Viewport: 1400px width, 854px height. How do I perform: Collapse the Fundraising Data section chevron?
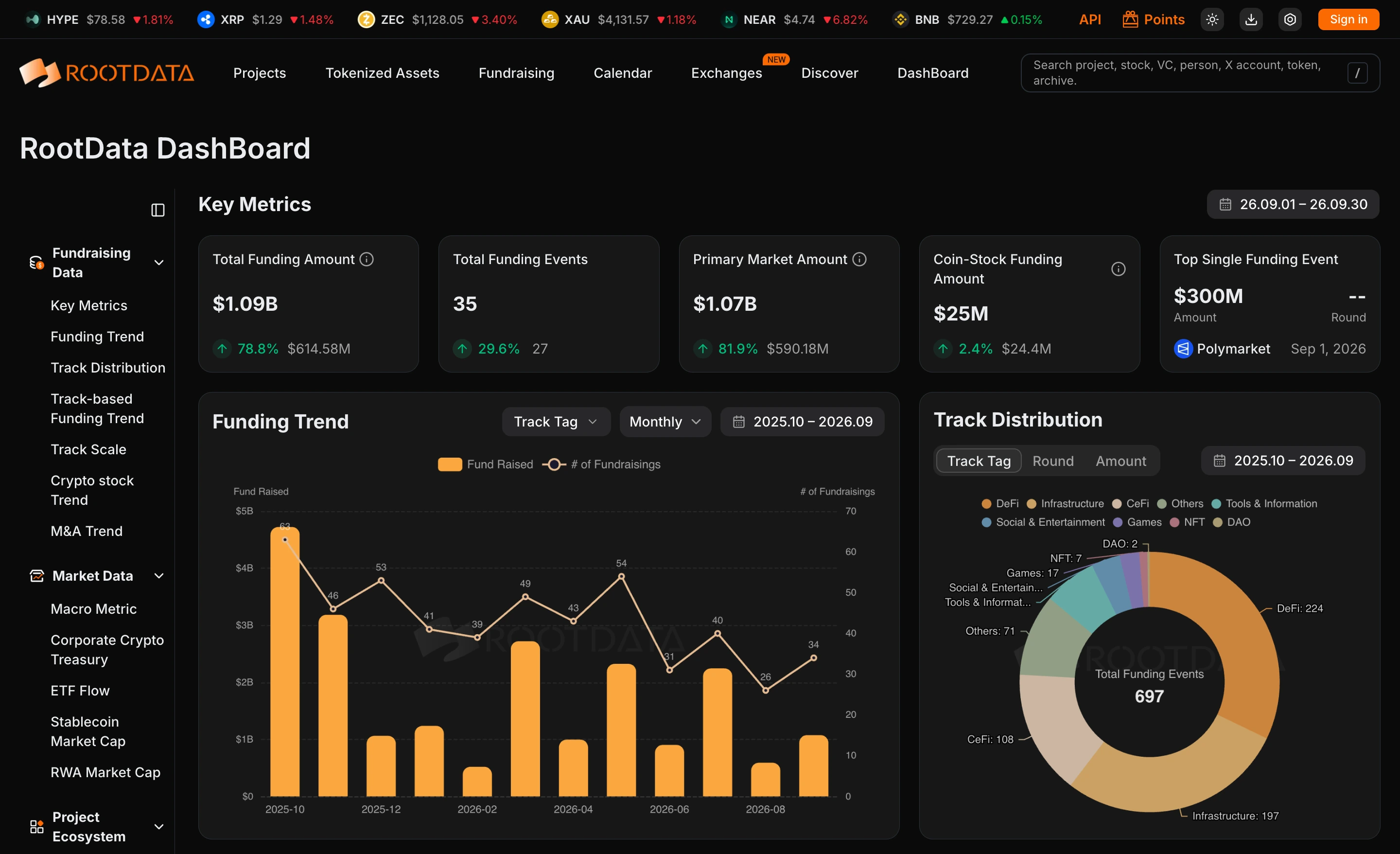point(159,263)
